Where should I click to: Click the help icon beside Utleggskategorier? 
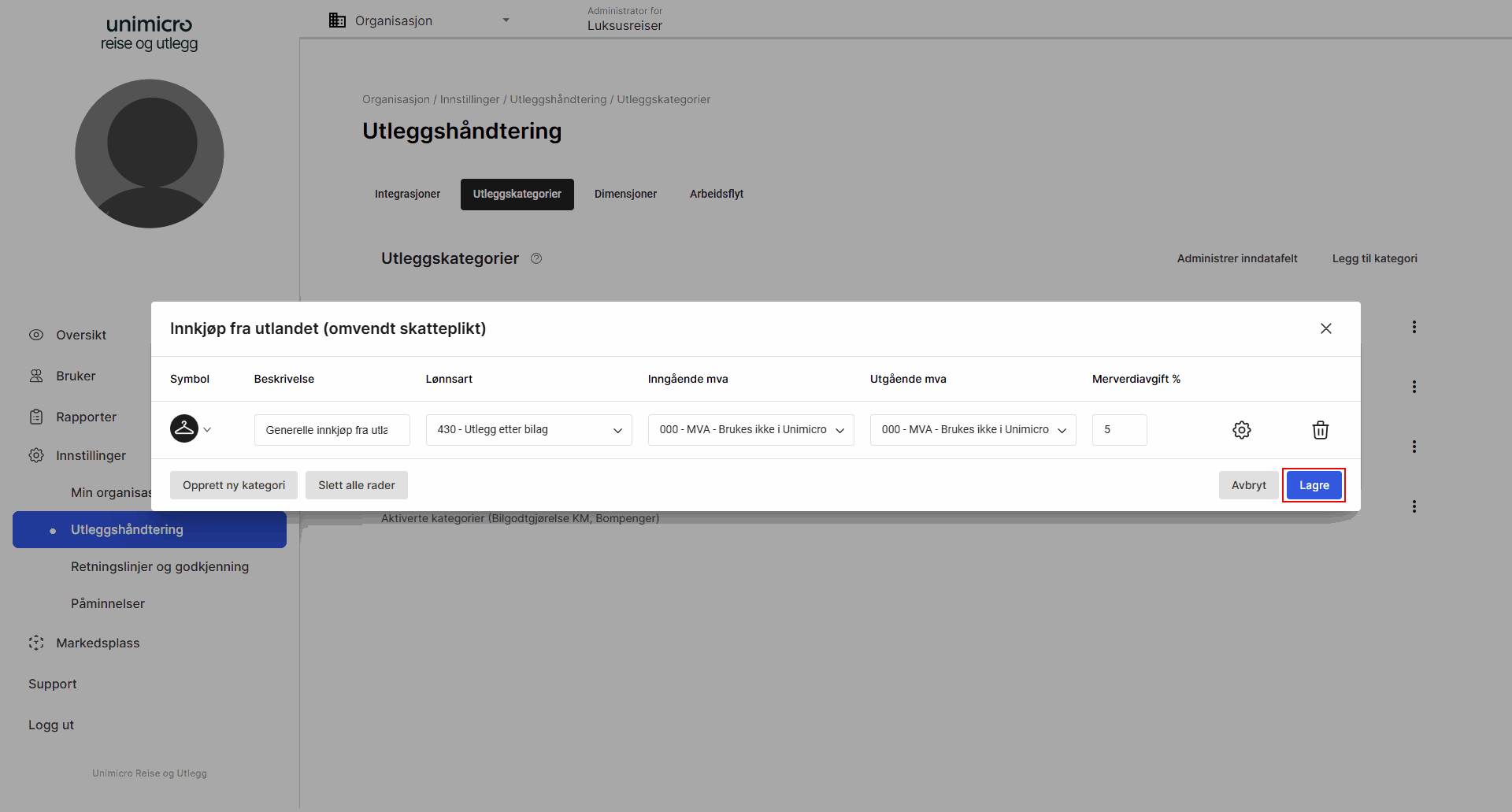[x=536, y=258]
